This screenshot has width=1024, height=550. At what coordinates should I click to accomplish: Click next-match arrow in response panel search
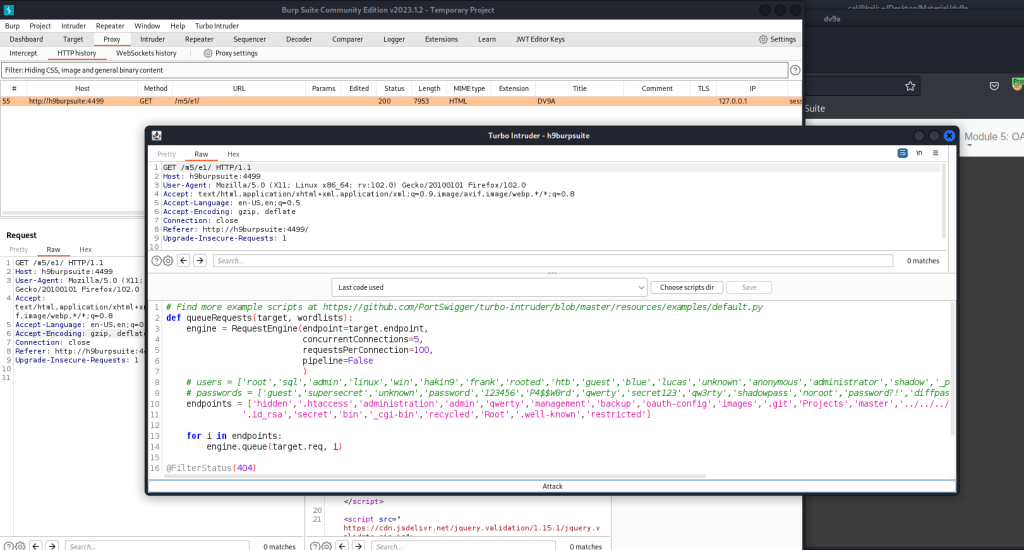pos(359,546)
